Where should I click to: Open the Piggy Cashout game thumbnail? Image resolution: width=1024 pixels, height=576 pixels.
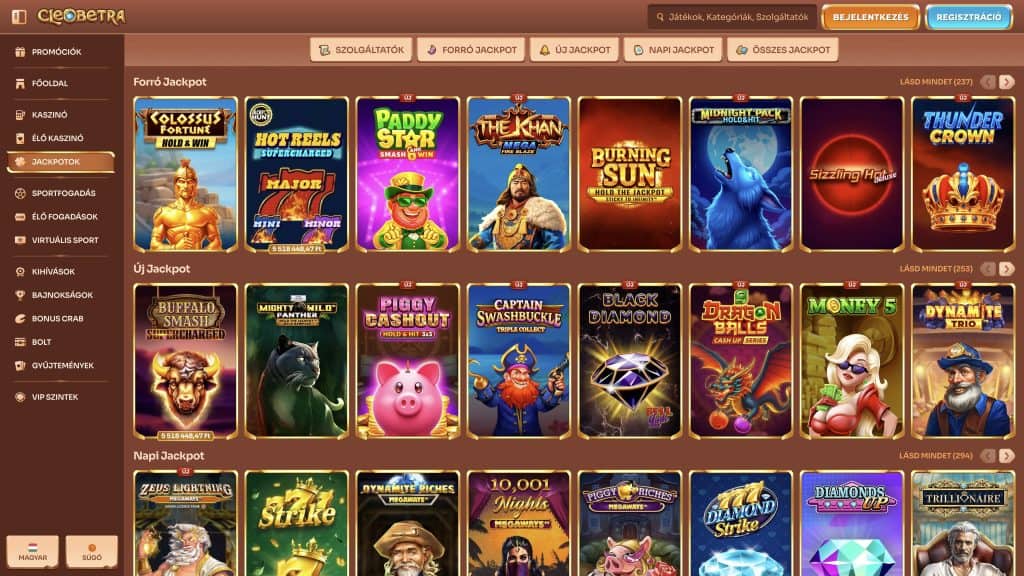[408, 361]
